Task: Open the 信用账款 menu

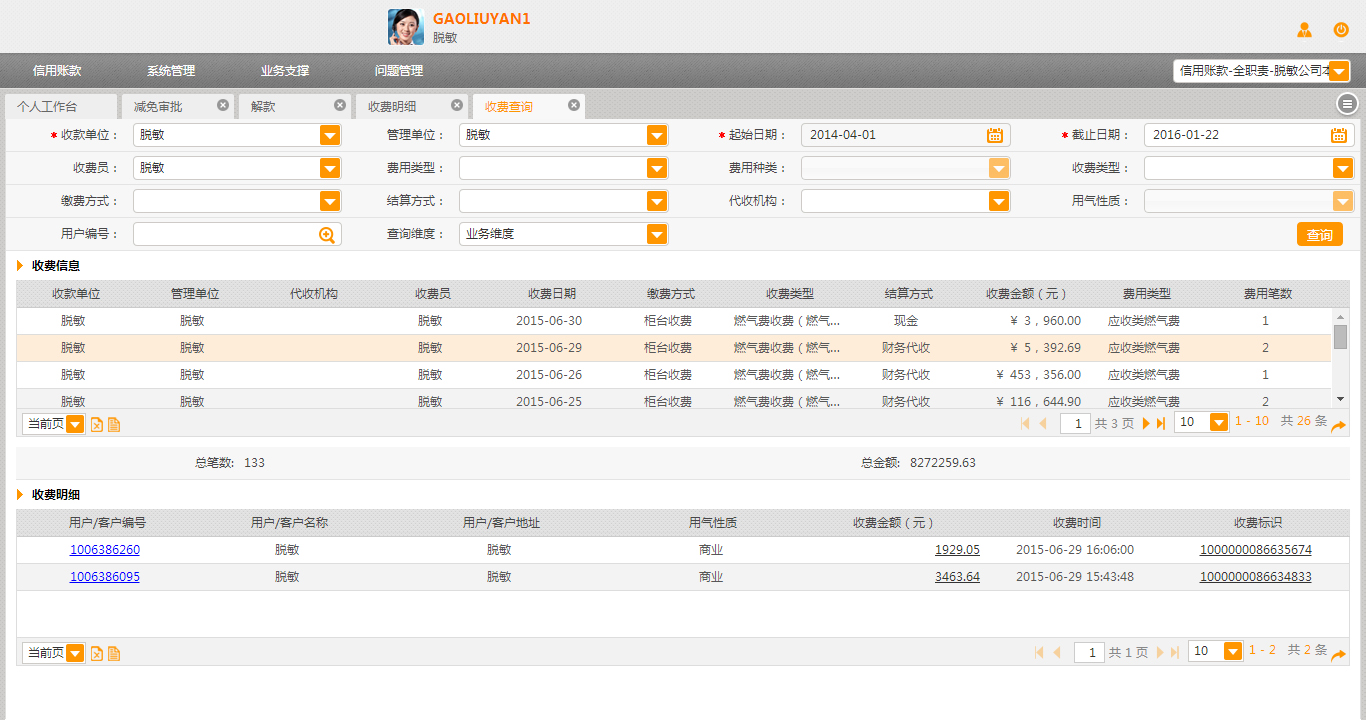Action: pyautogui.click(x=57, y=71)
